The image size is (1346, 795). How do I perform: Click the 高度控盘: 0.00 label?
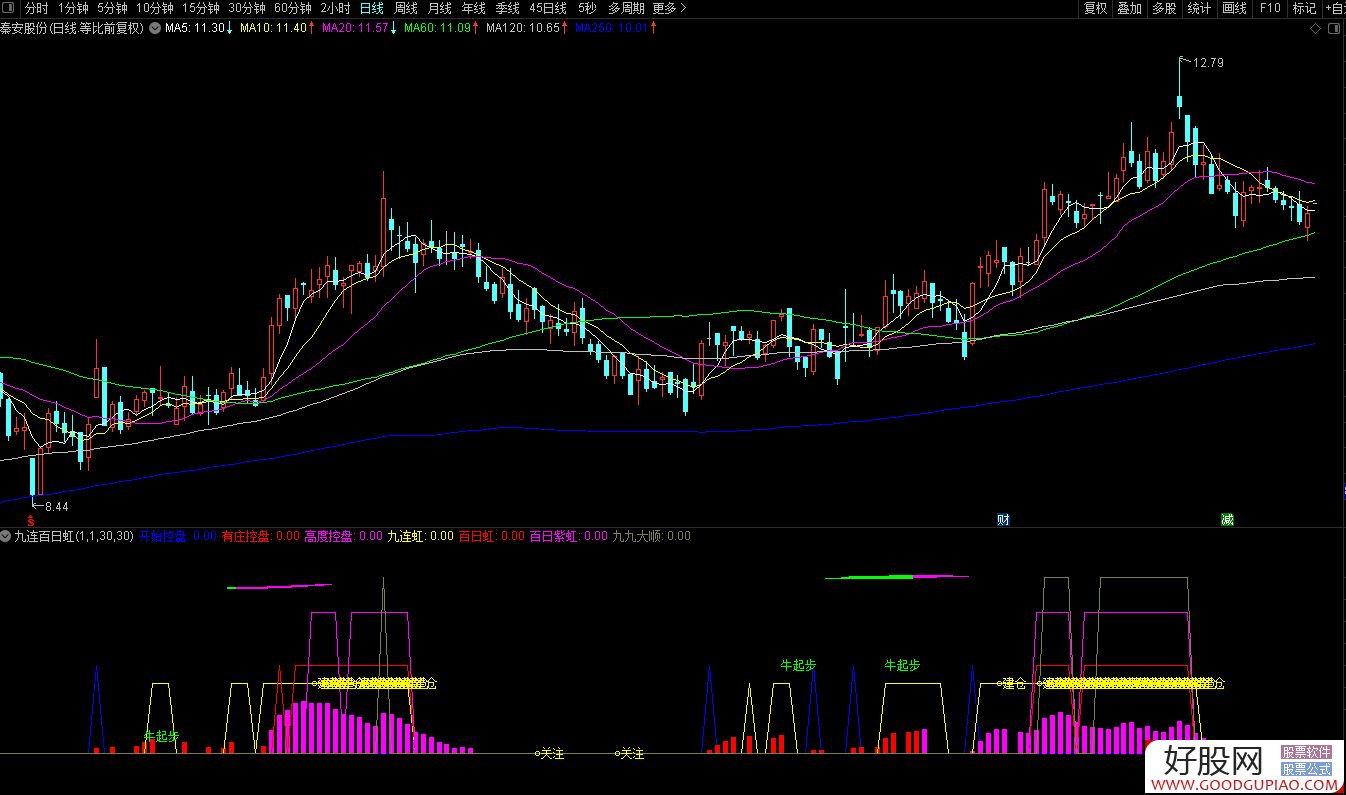343,536
